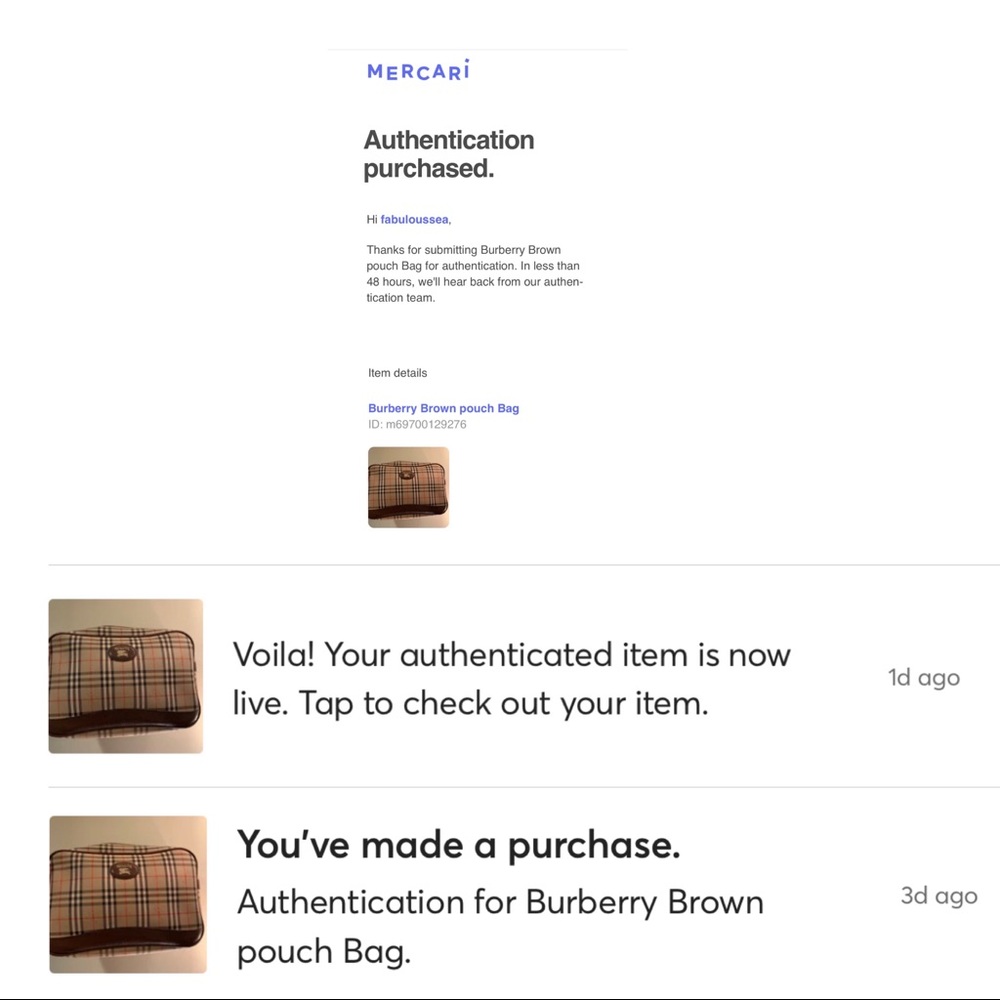Open bag thumbnail in Voila notification
This screenshot has width=1000, height=1000.
pyautogui.click(x=126, y=676)
